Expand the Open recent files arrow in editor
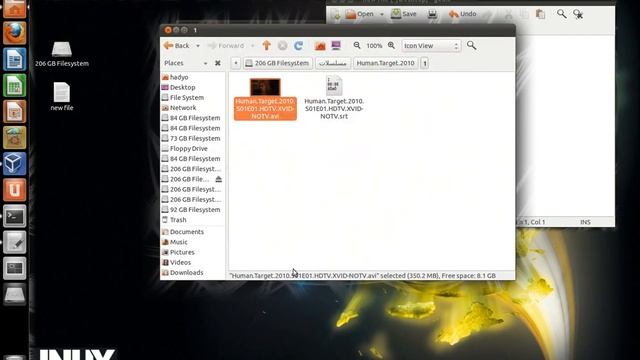Screen dimensions: 640x360 382,14
